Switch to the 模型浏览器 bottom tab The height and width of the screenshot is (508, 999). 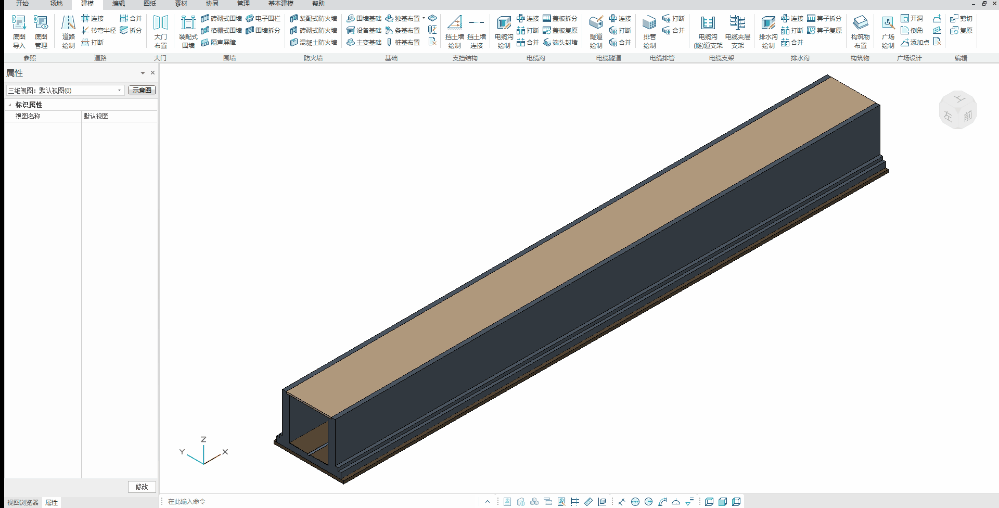(22, 502)
